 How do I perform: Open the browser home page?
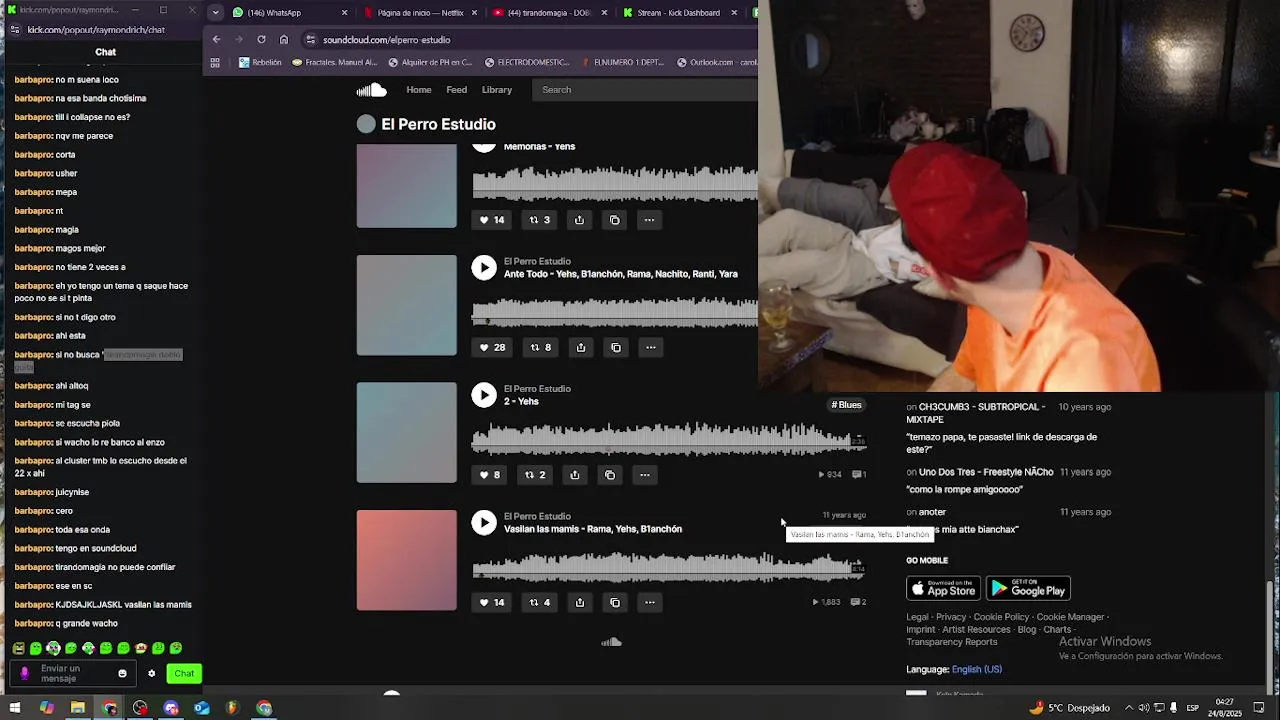pyautogui.click(x=284, y=40)
